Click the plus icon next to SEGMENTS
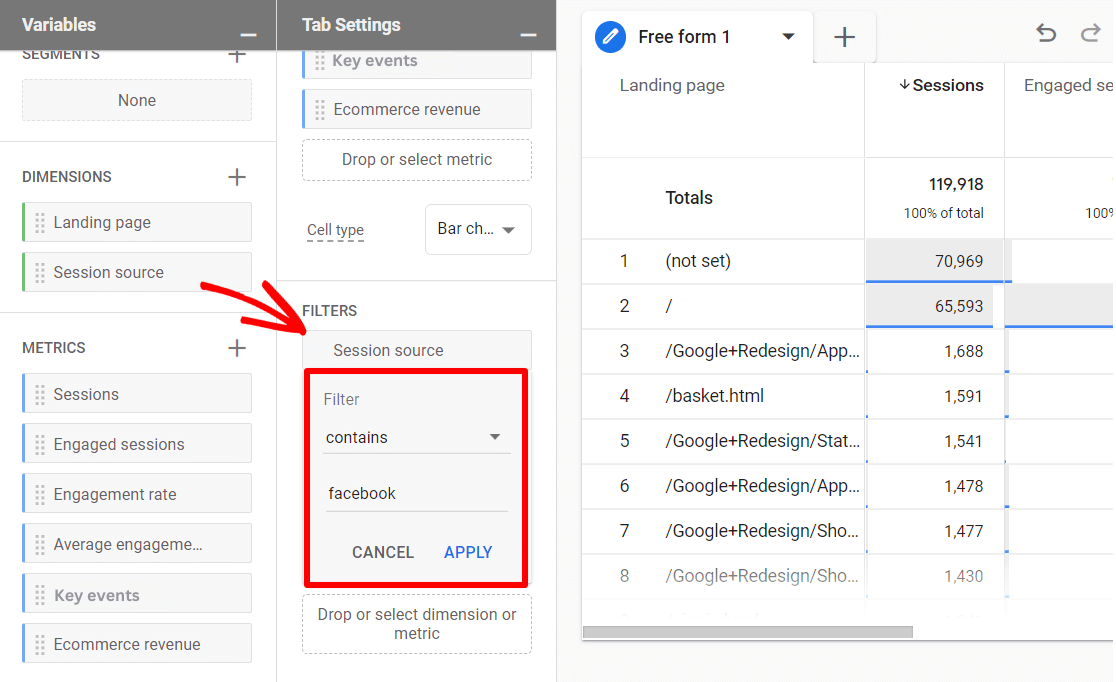The width and height of the screenshot is (1116, 682). 237,55
